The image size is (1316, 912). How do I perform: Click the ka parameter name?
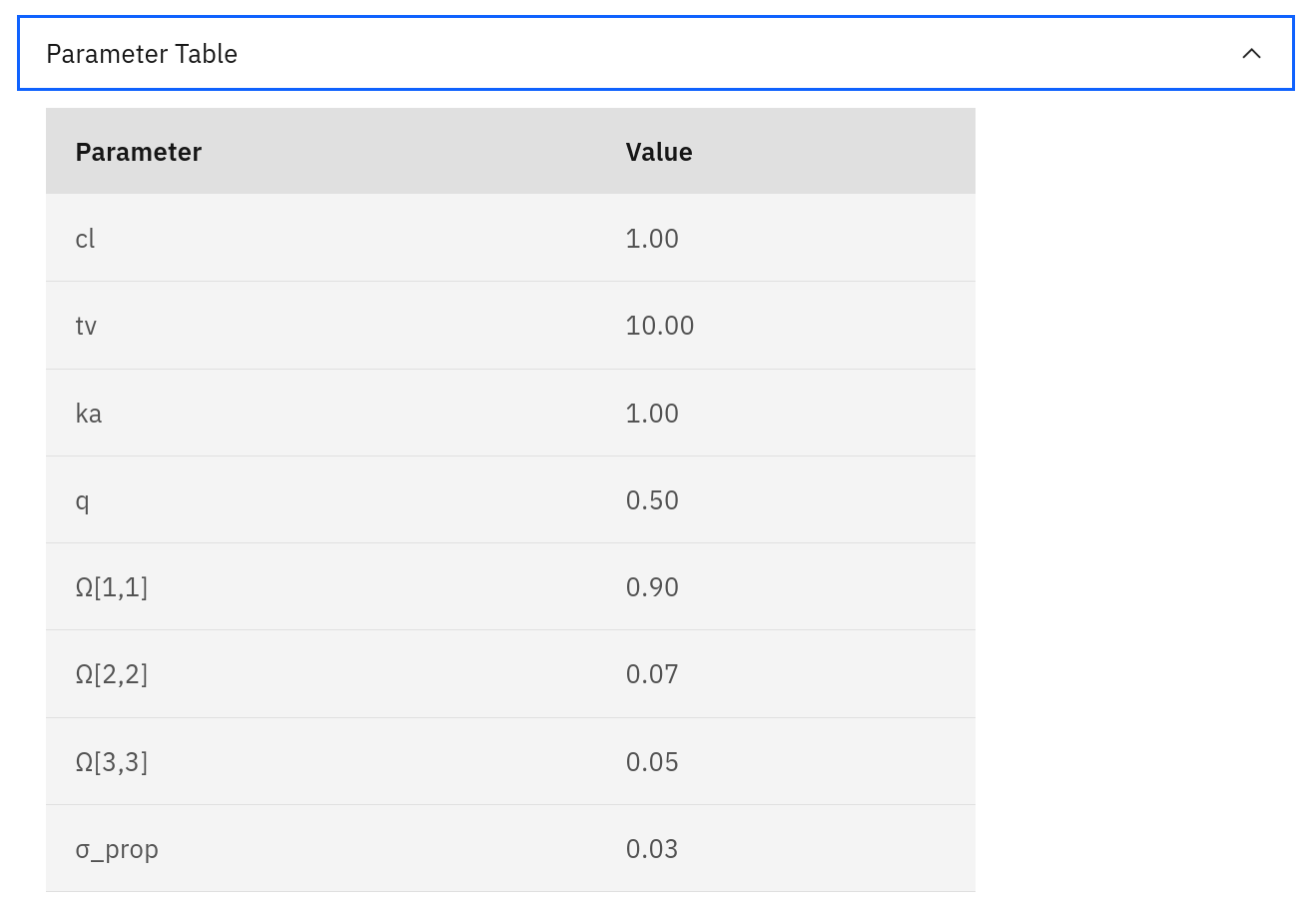point(89,414)
